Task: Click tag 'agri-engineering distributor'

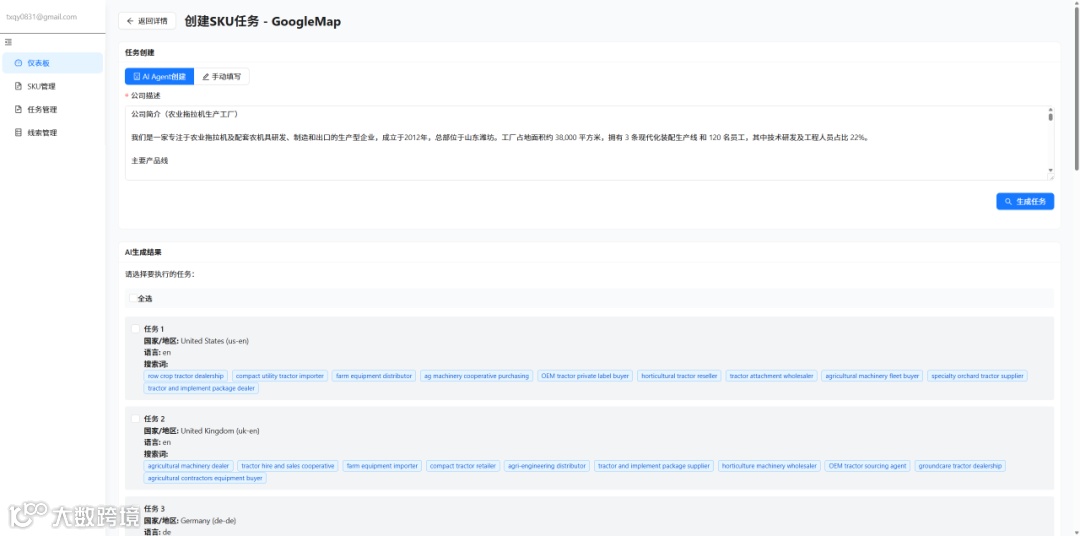Action: (547, 466)
